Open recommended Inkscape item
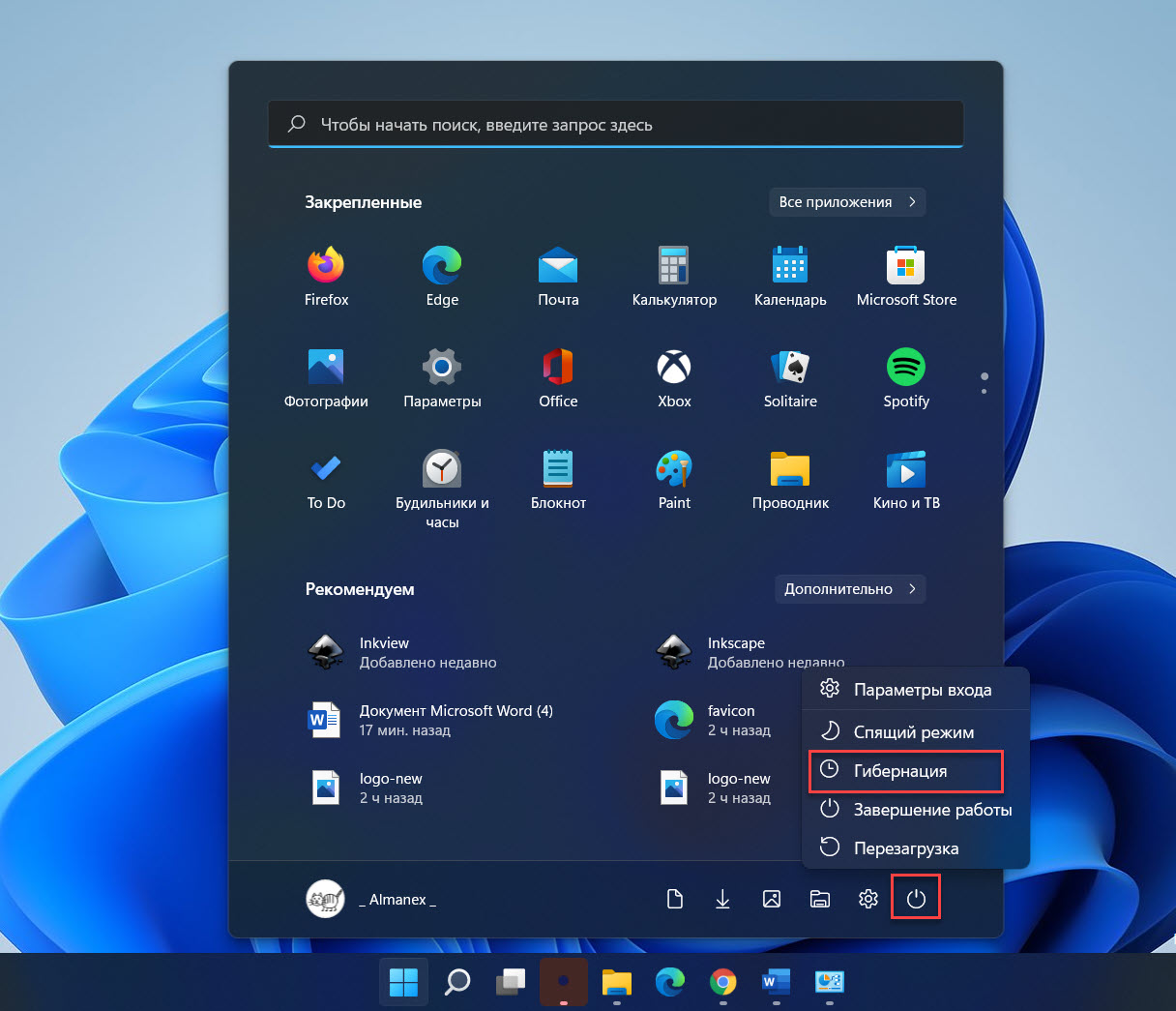Viewport: 1176px width, 1011px height. click(750, 650)
